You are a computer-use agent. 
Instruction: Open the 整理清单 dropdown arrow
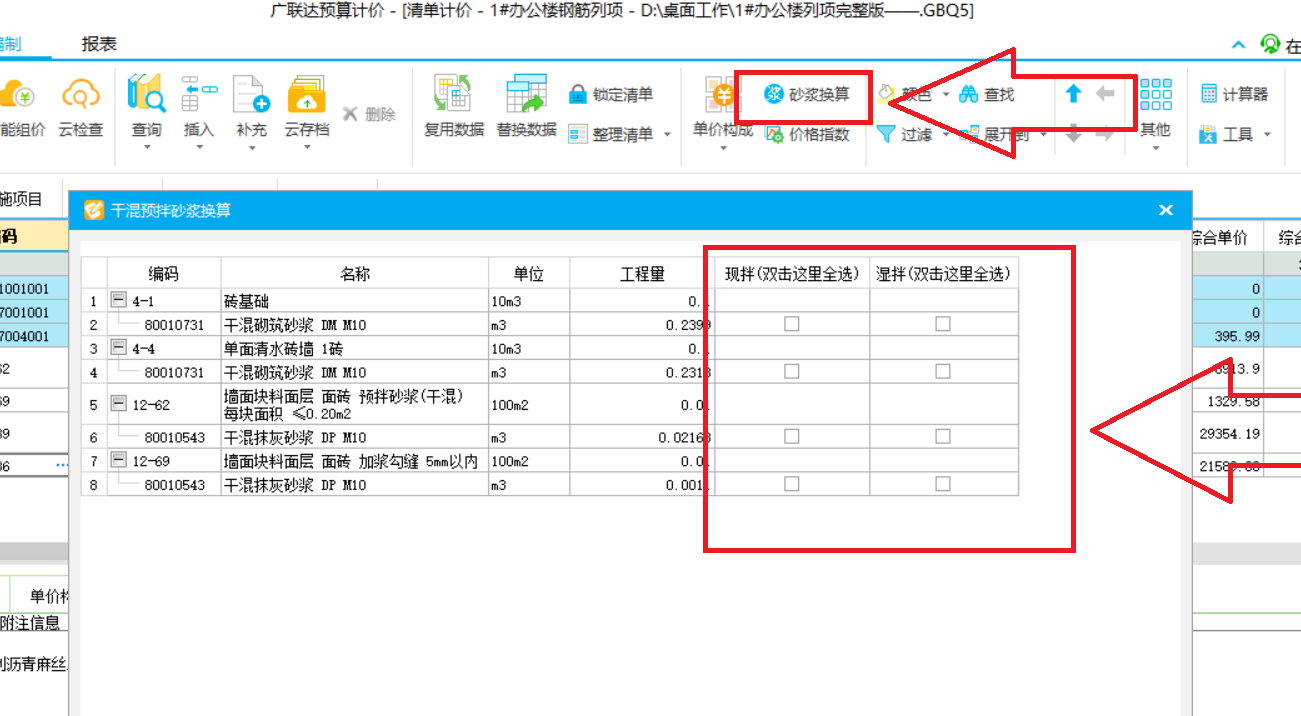pyautogui.click(x=667, y=135)
